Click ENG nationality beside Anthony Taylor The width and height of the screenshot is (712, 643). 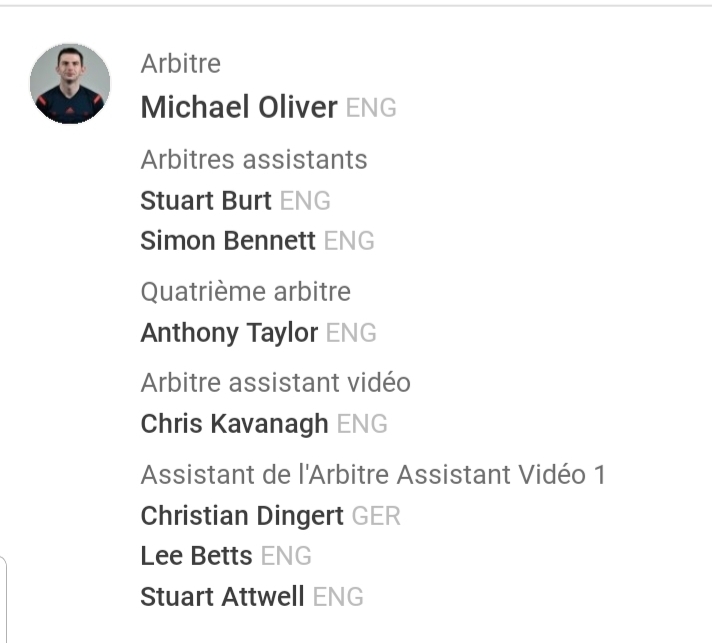tap(351, 333)
